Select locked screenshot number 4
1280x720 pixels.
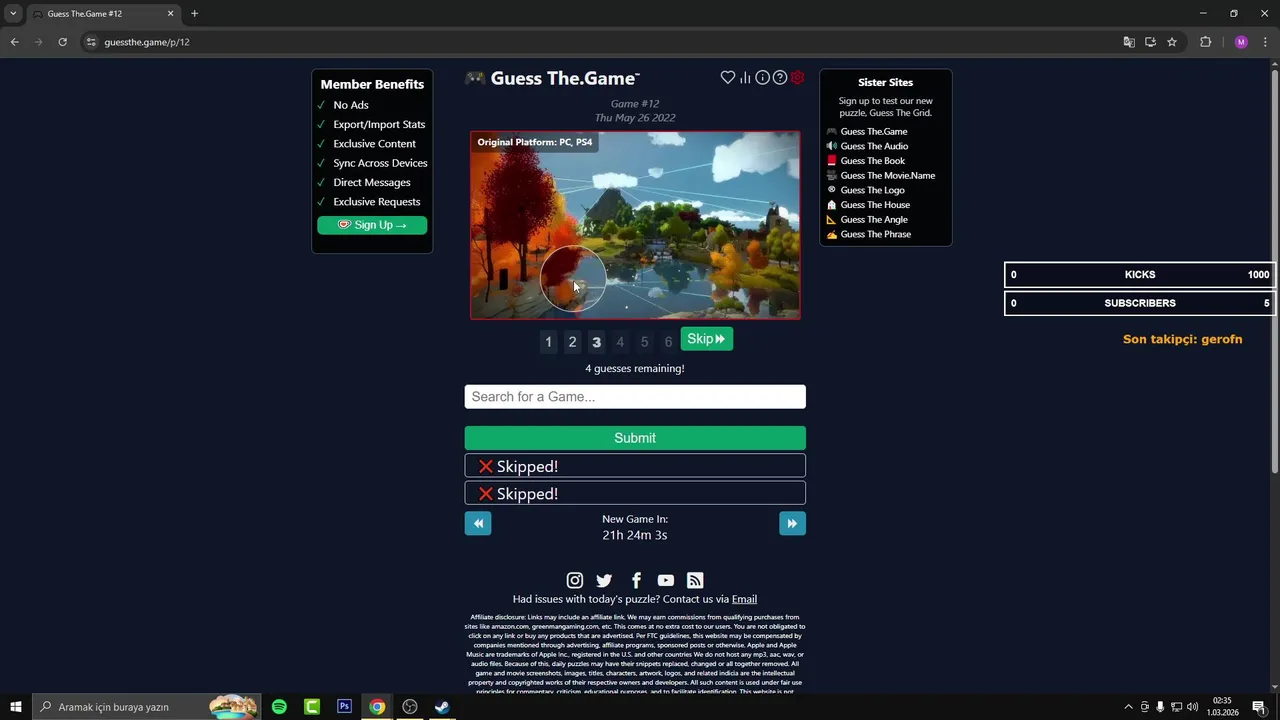[620, 342]
